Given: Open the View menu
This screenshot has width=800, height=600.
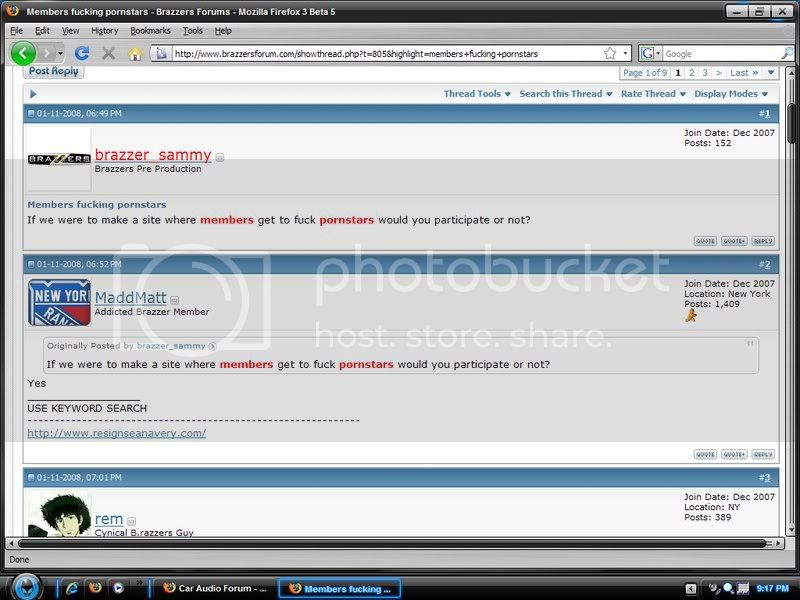Looking at the screenshot, I should pos(70,31).
